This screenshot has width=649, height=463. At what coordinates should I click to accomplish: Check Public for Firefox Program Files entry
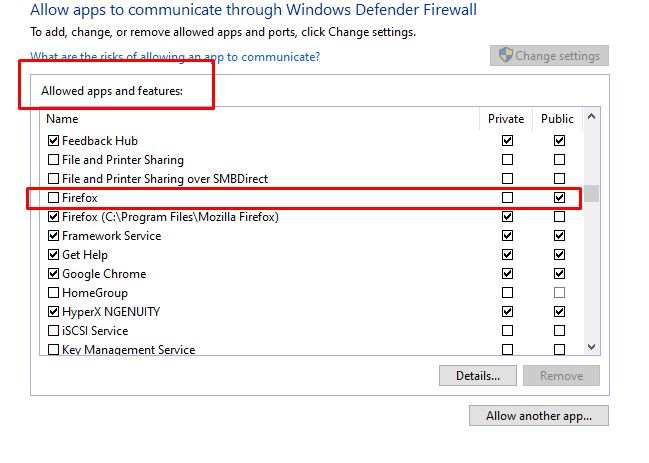coord(559,217)
